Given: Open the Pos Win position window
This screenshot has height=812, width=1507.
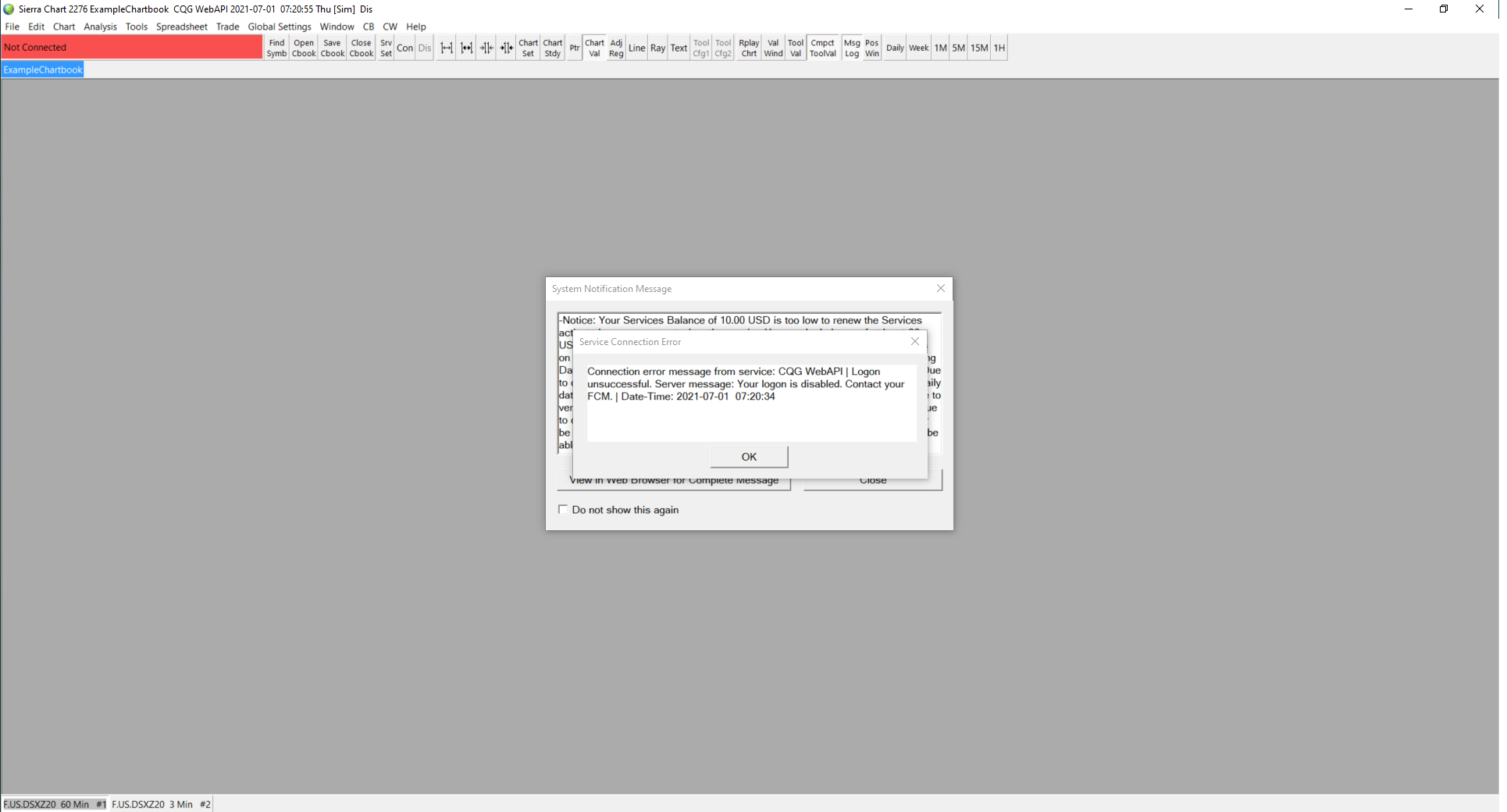Looking at the screenshot, I should point(872,48).
